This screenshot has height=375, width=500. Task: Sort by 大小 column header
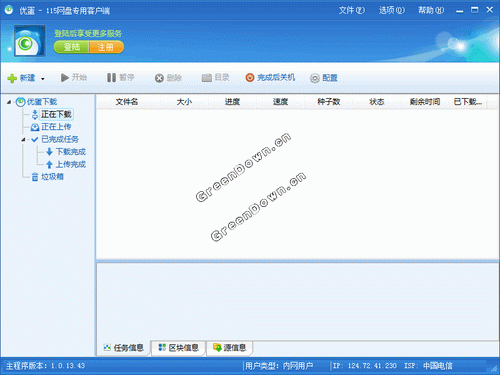pos(184,102)
